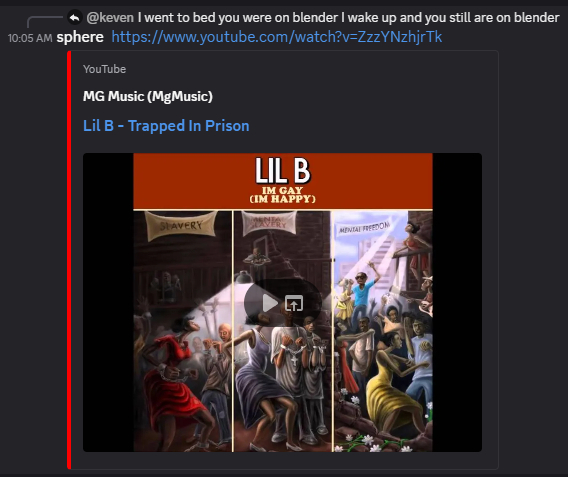Click the SLAVERY banner in the thumbnail
This screenshot has width=568, height=477.
point(181,225)
